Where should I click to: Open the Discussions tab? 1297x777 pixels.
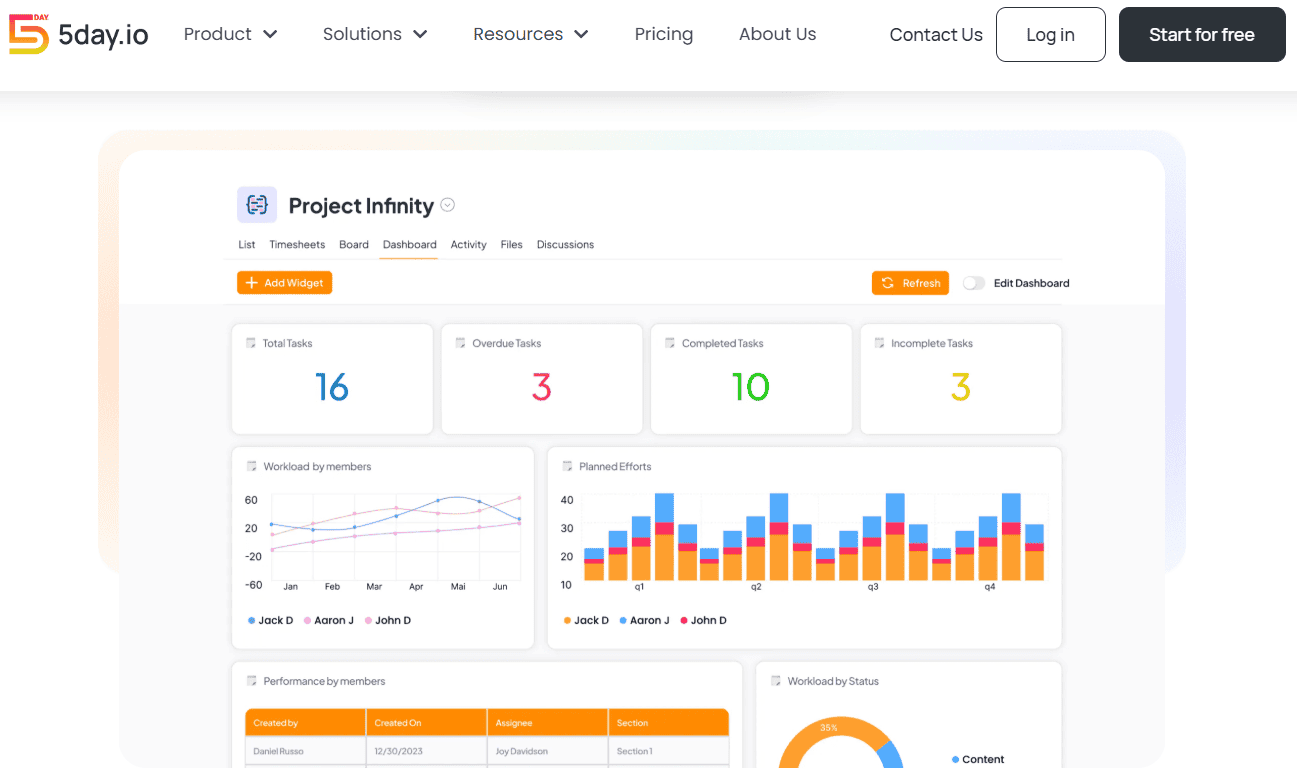[x=565, y=244]
